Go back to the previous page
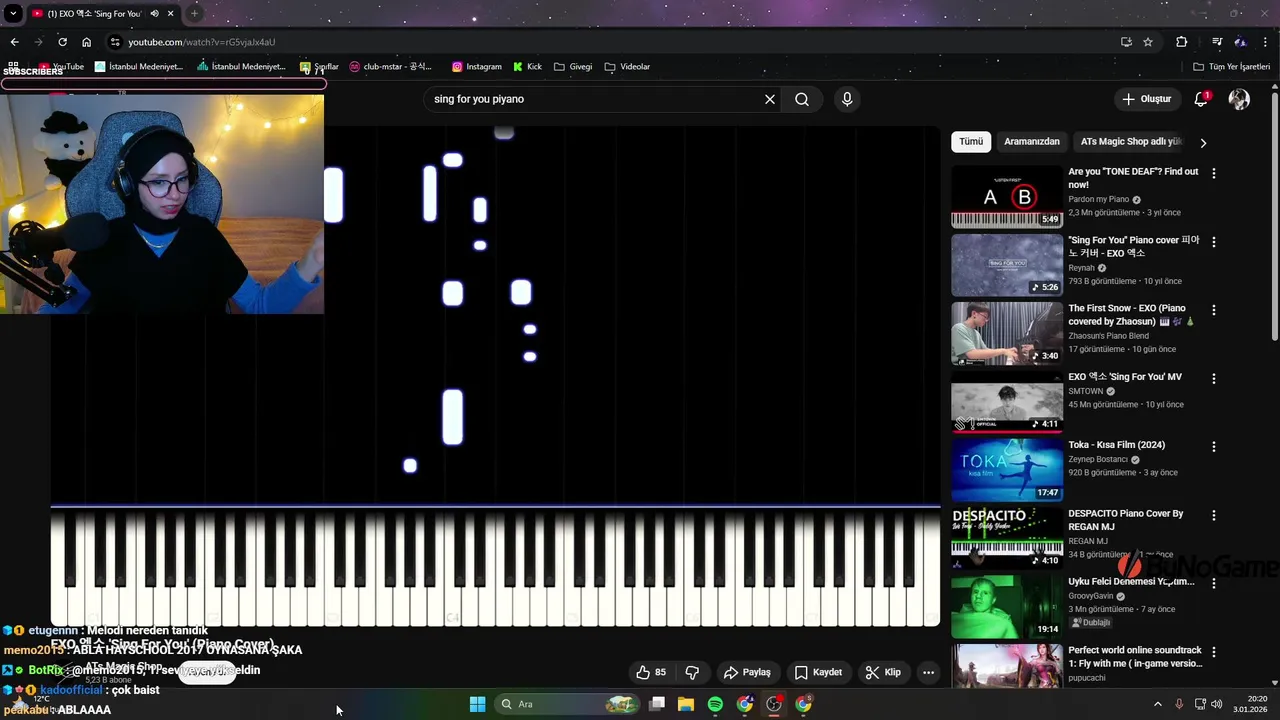Viewport: 1280px width, 720px height. pyautogui.click(x=14, y=42)
